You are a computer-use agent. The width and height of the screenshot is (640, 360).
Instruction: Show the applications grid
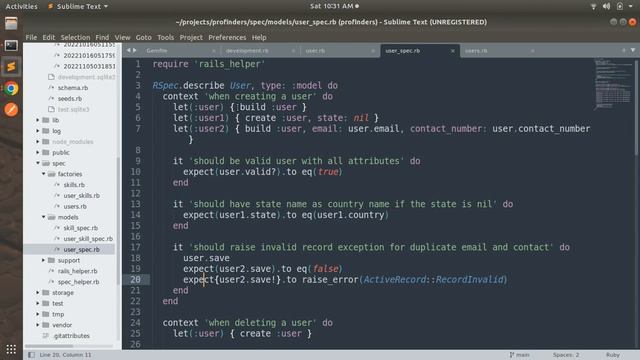point(11,349)
